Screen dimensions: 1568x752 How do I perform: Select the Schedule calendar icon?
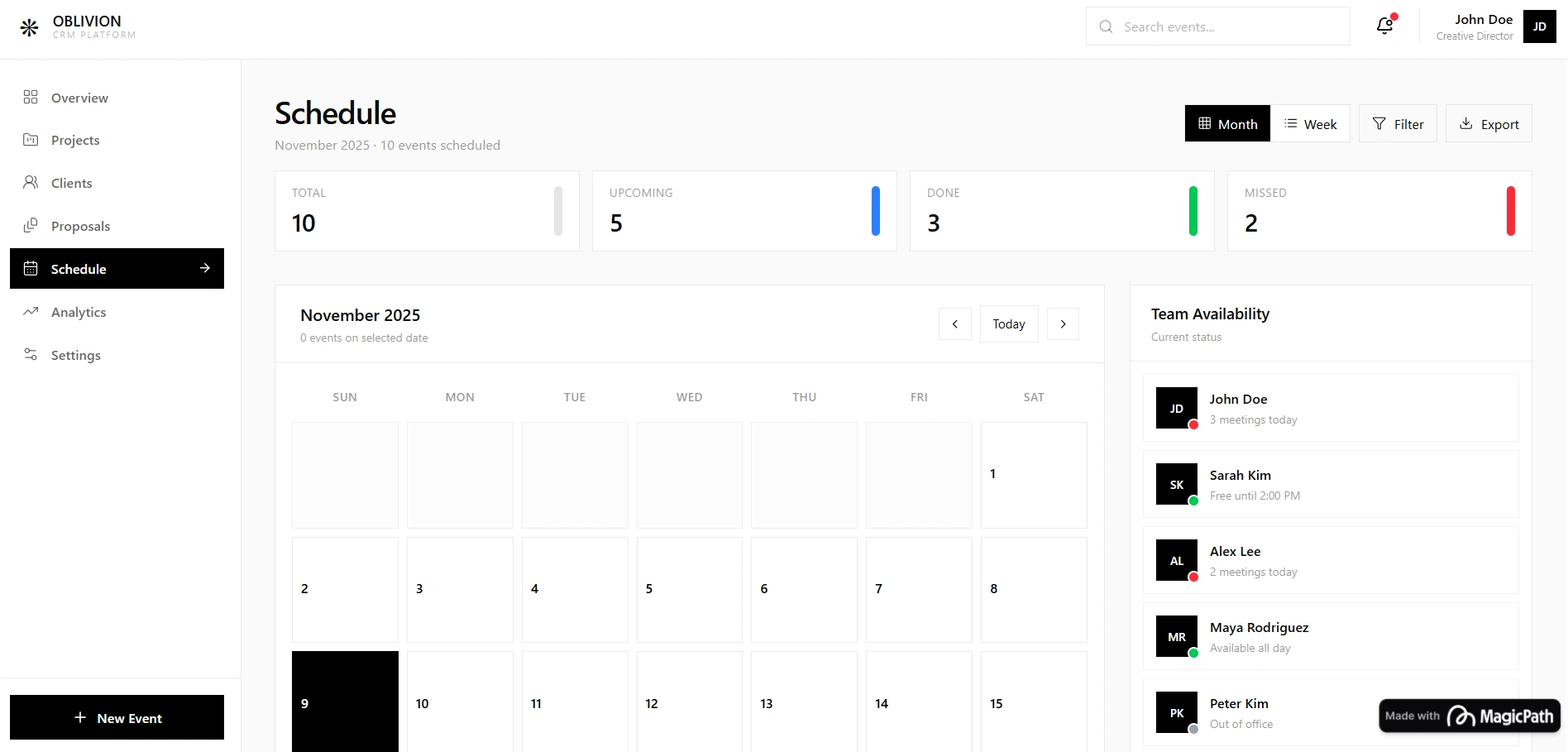(31, 268)
